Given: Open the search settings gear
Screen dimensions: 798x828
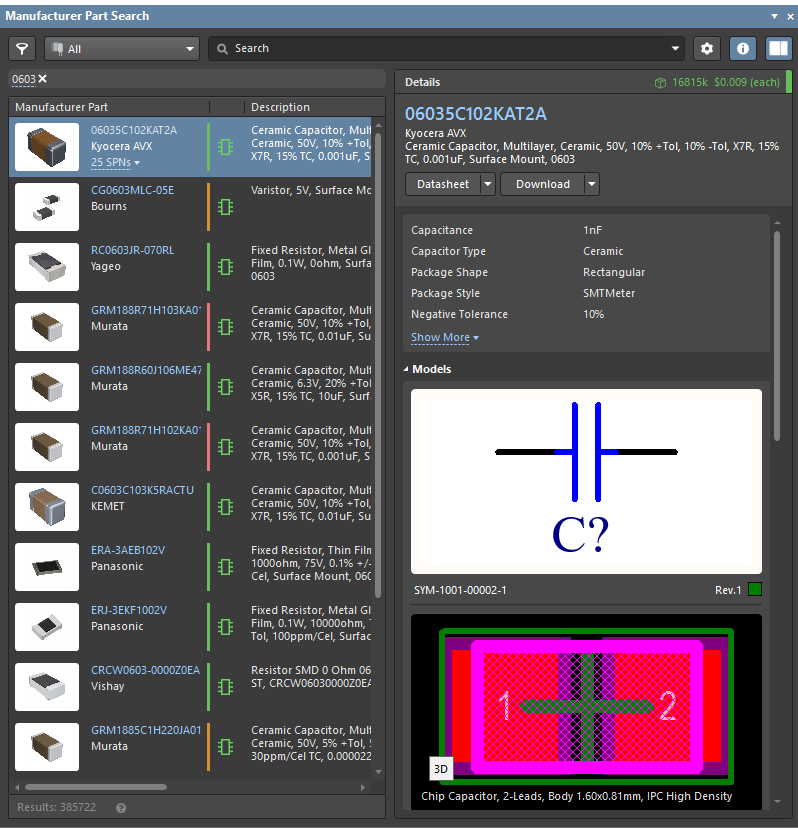Looking at the screenshot, I should coord(707,48).
